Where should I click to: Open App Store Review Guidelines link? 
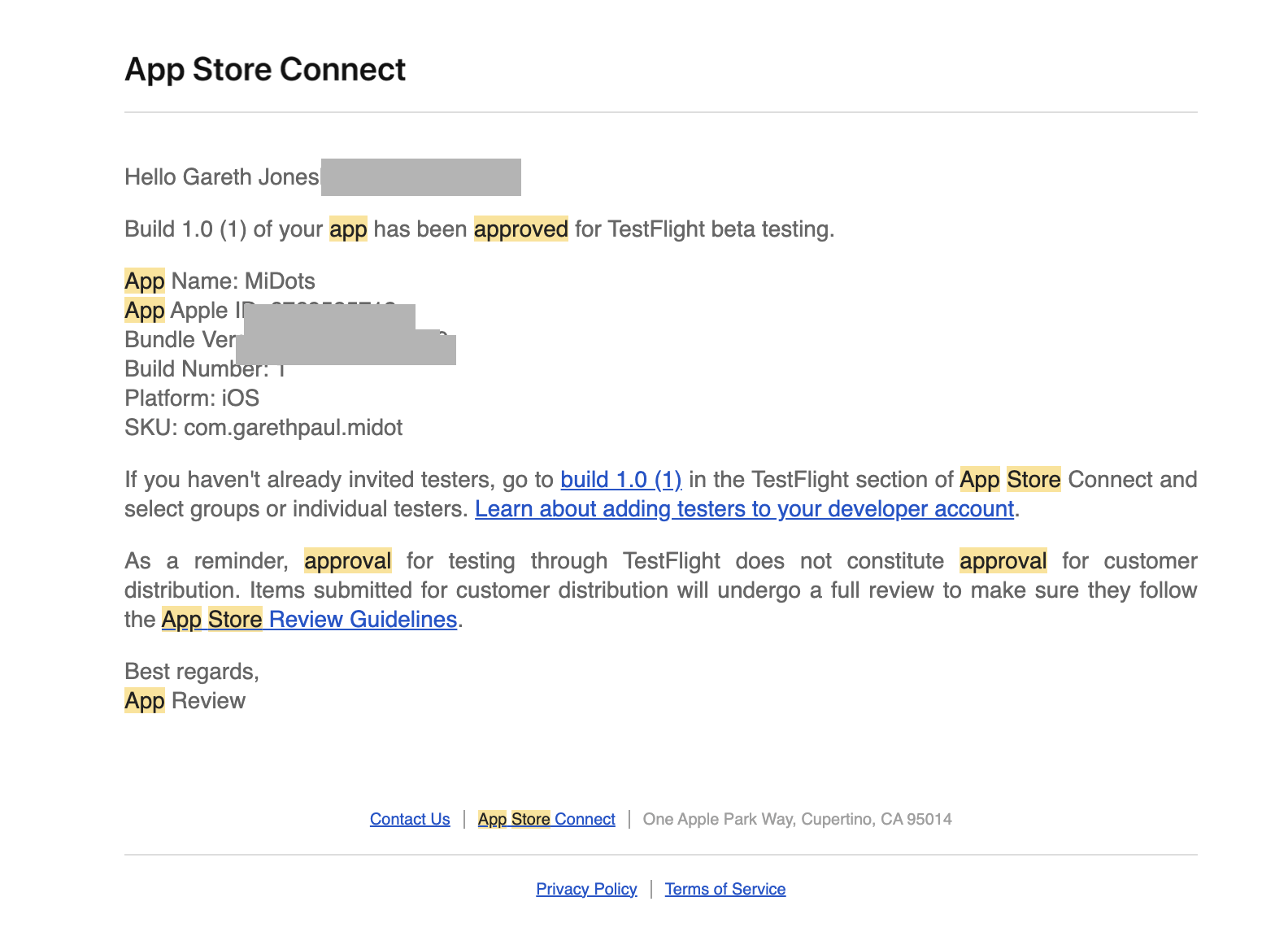[309, 620]
